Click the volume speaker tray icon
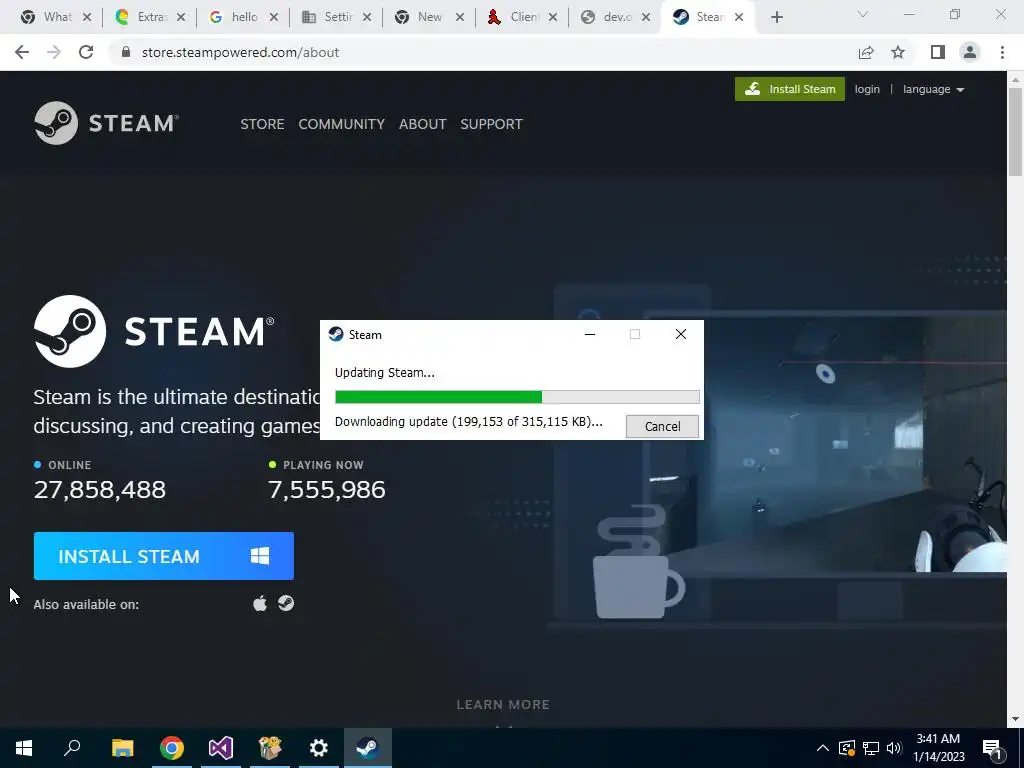The image size is (1024, 768). tap(894, 748)
